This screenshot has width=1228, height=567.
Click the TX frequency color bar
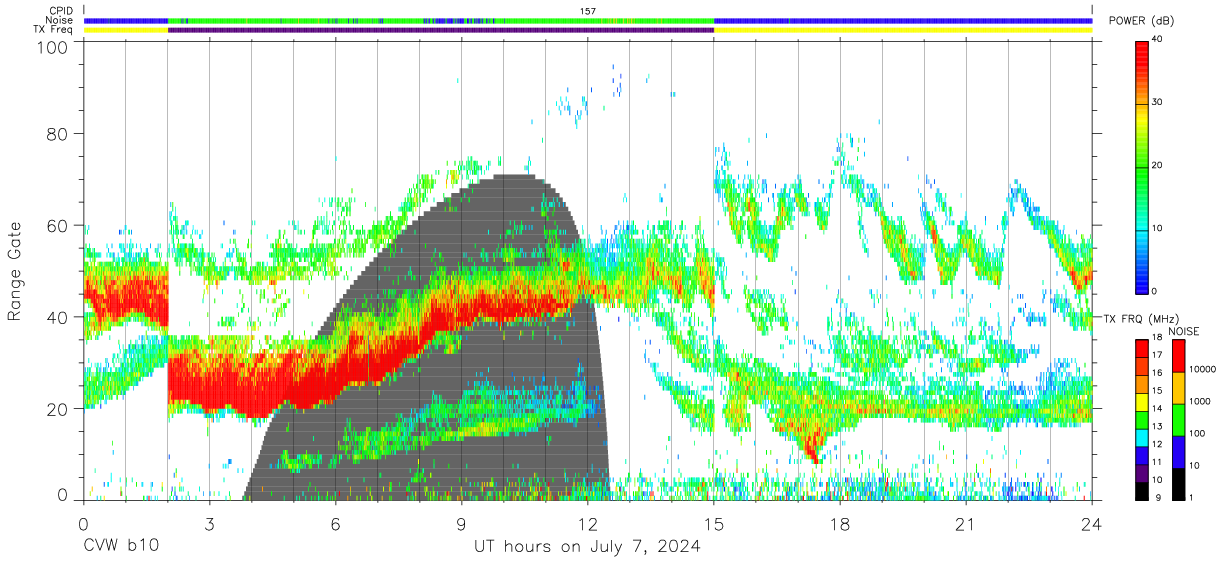tap(1142, 419)
